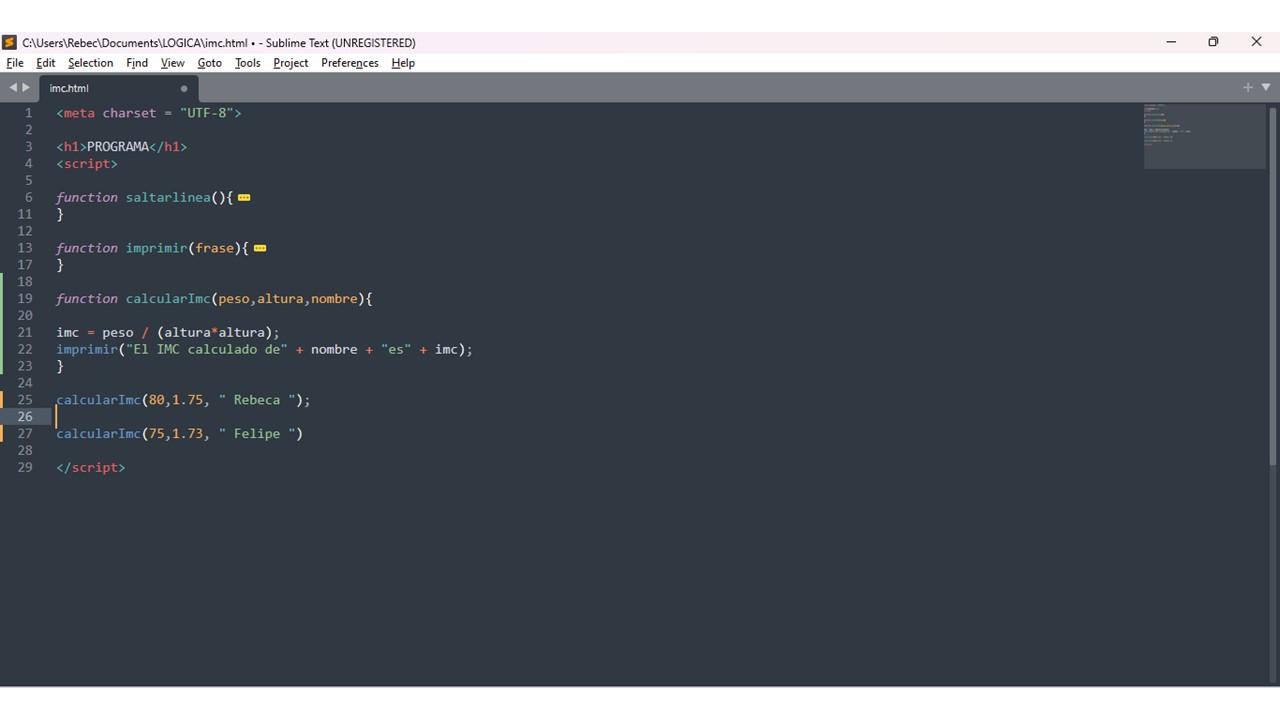This screenshot has width=1280, height=720.
Task: Go to next tab with right arrow
Action: (26, 88)
